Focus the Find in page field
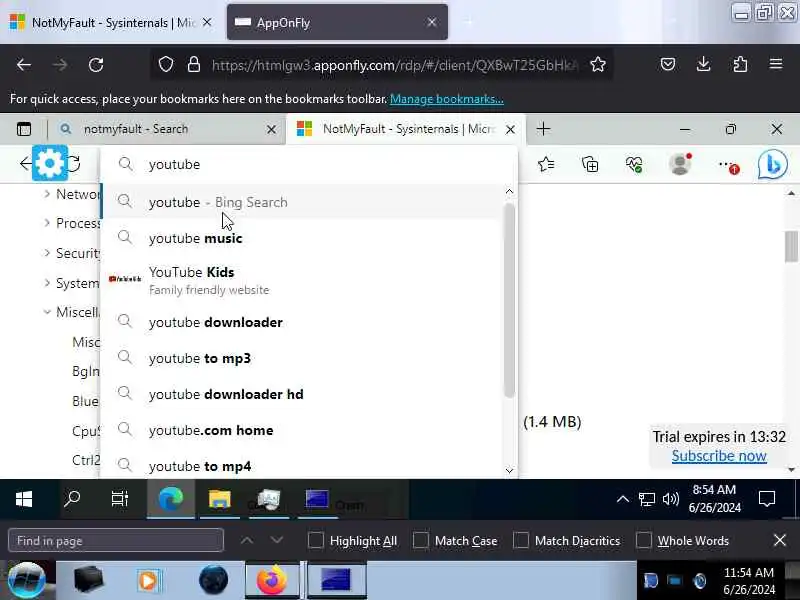The image size is (800, 600). point(116,540)
